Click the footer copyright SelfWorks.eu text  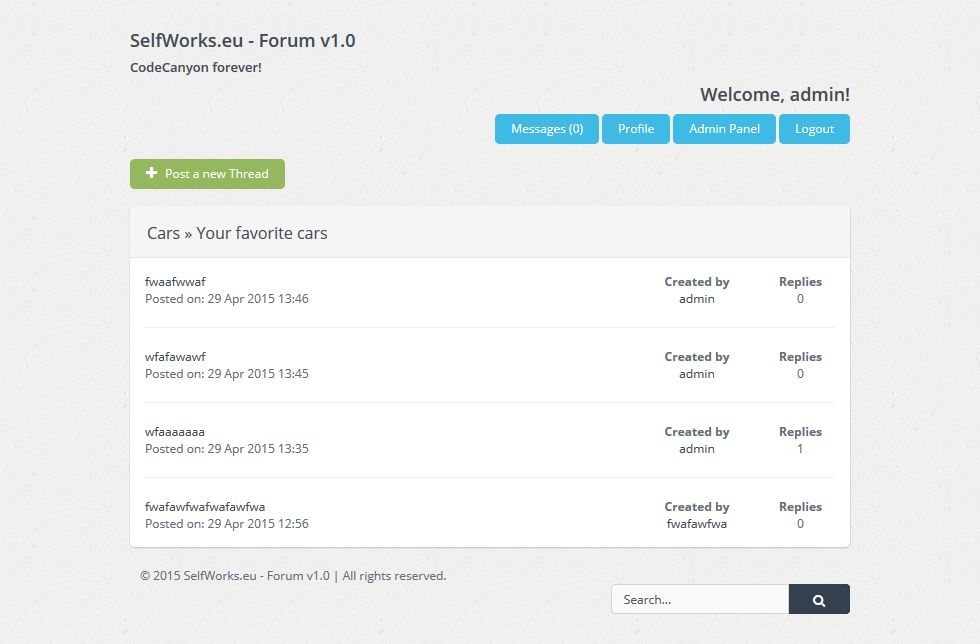pos(293,576)
